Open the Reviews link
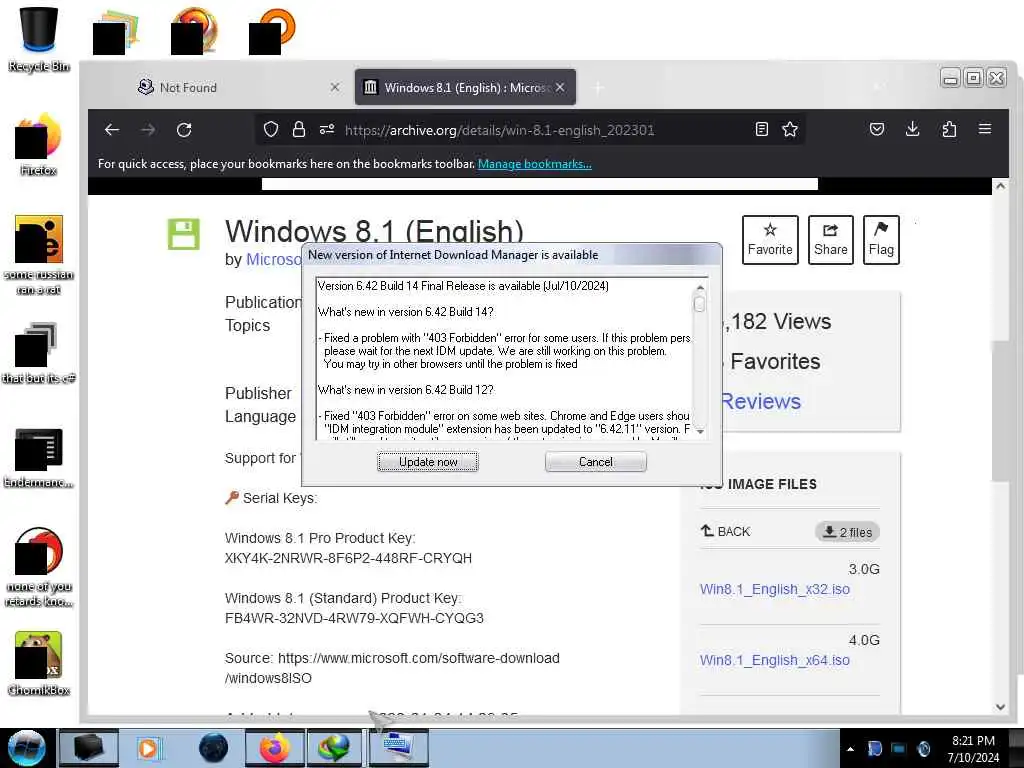Viewport: 1024px width, 768px height. 761,402
